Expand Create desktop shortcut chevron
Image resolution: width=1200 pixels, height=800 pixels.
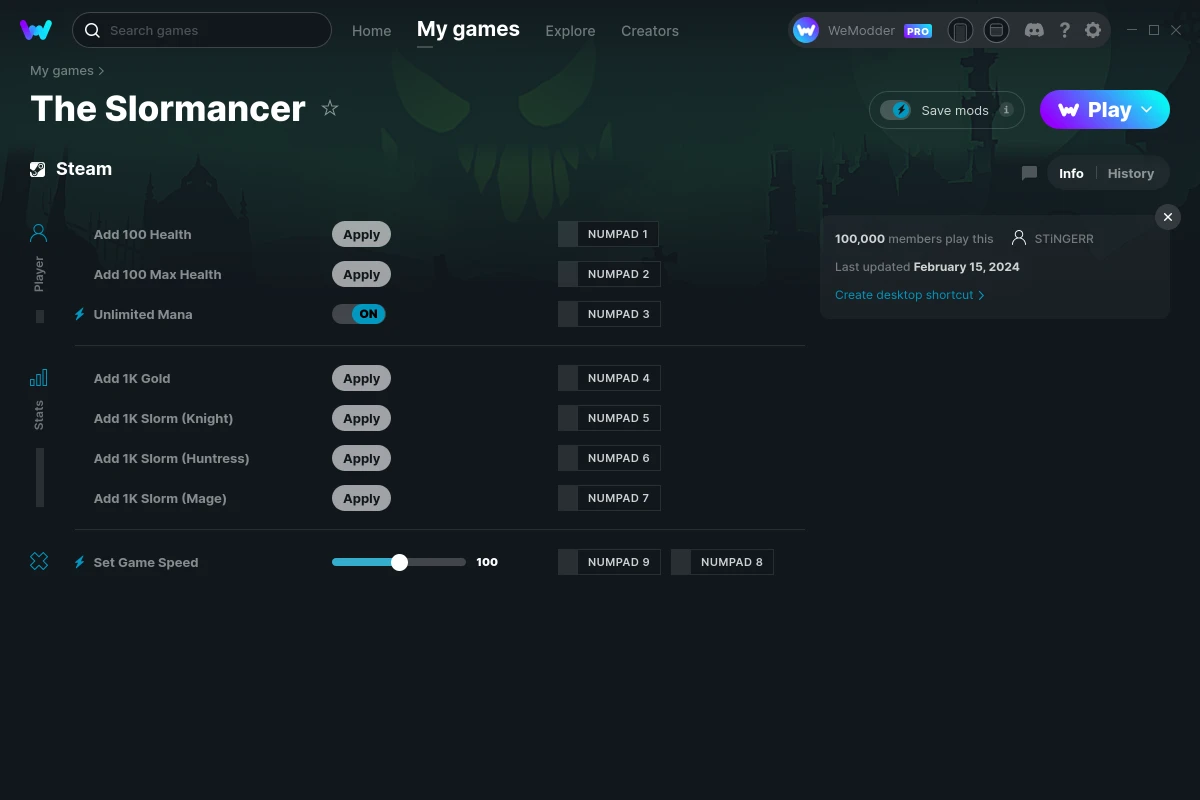[981, 295]
